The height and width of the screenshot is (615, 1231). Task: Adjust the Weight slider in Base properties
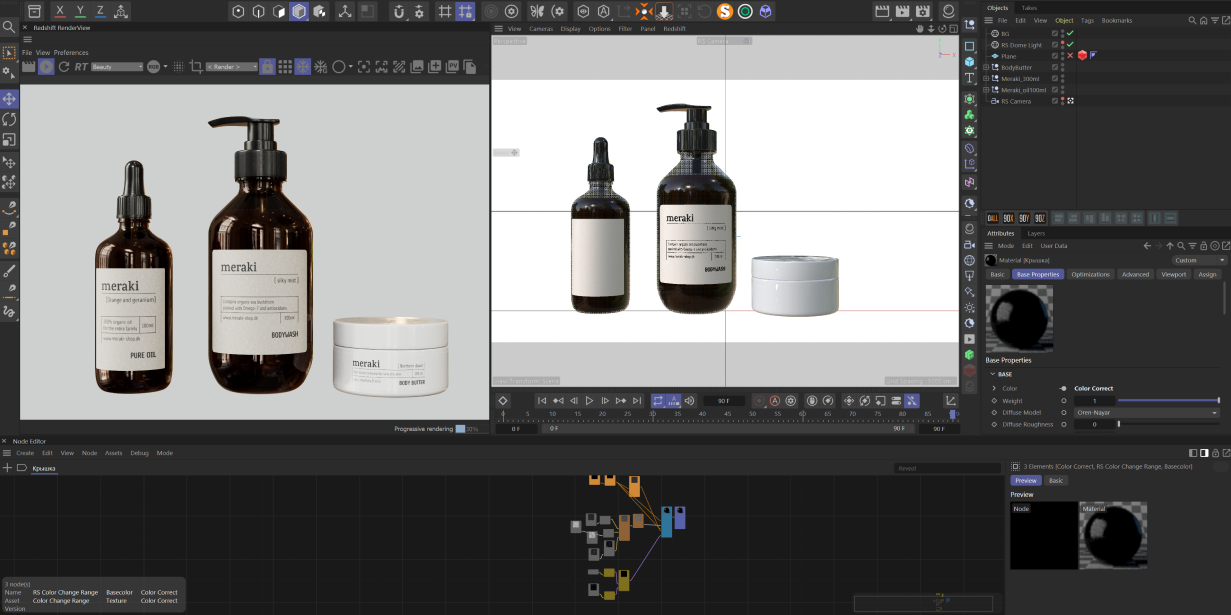click(1168, 400)
